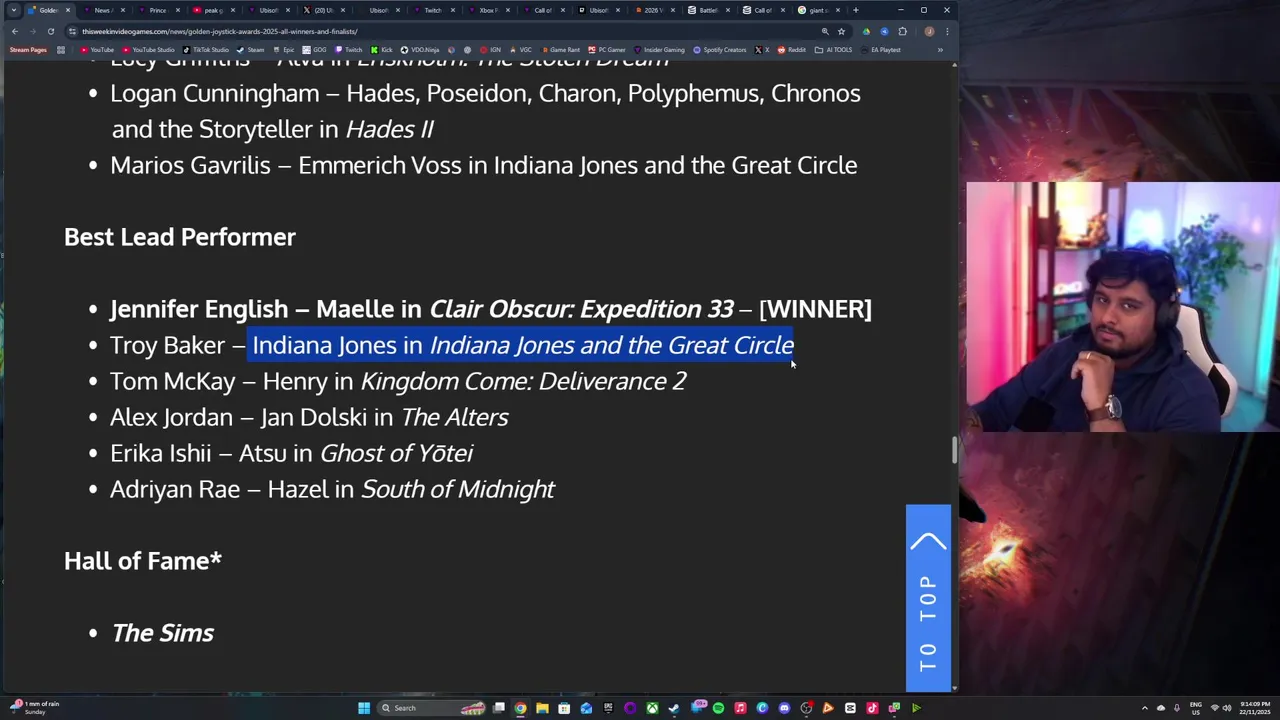Switch to the Xbox tab

coord(489,10)
